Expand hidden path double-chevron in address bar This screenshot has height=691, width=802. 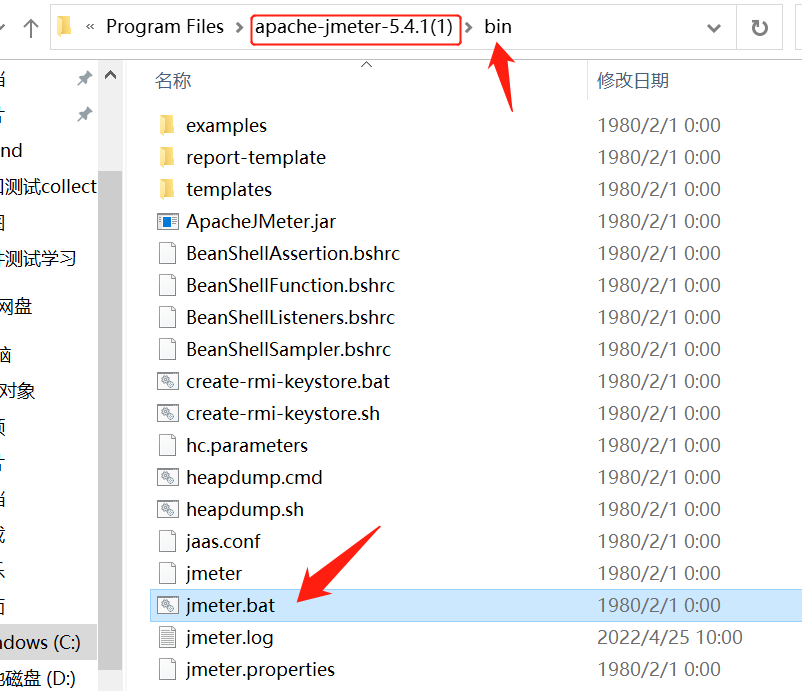[x=90, y=27]
